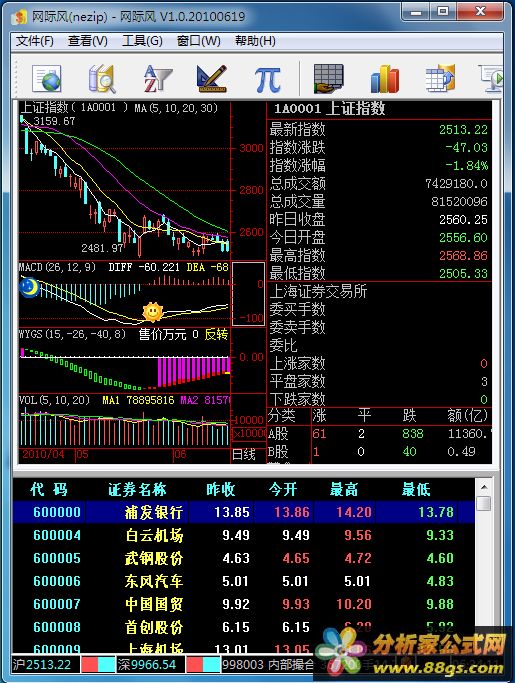Select the 武钢股份 stock row
Image resolution: width=515 pixels, height=683 pixels.
244,558
